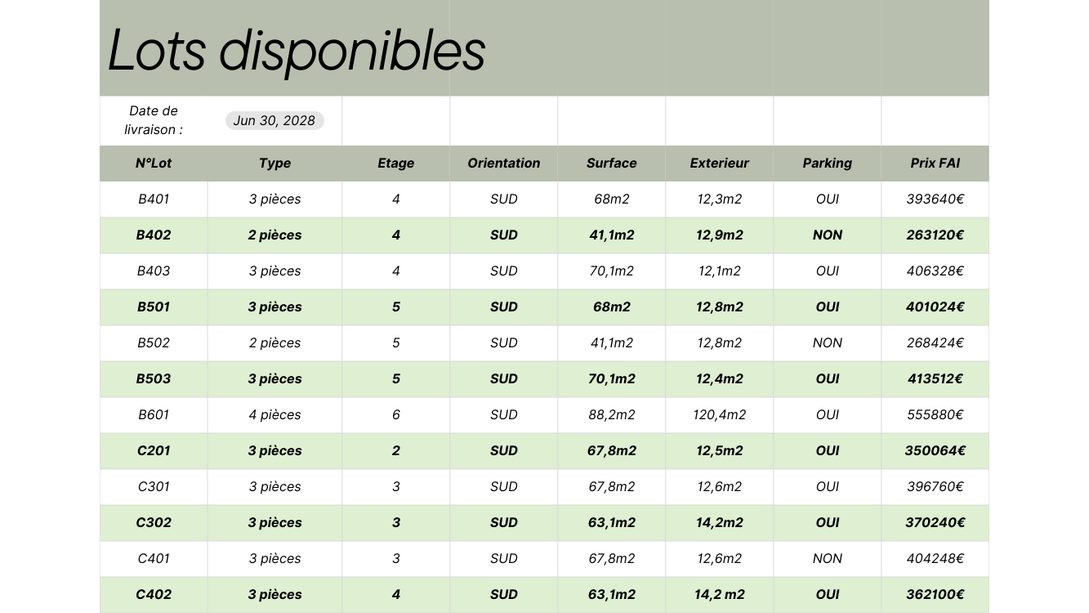Click the 263120€ price cell

click(935, 235)
